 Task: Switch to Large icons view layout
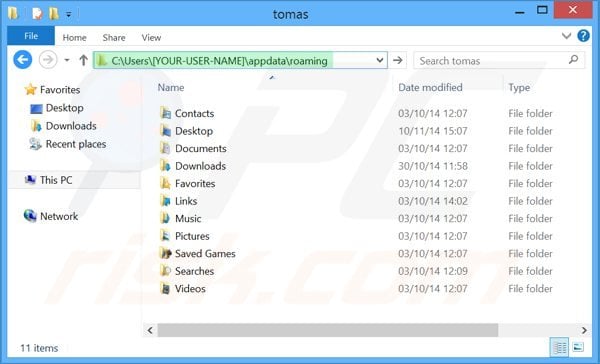tap(579, 347)
